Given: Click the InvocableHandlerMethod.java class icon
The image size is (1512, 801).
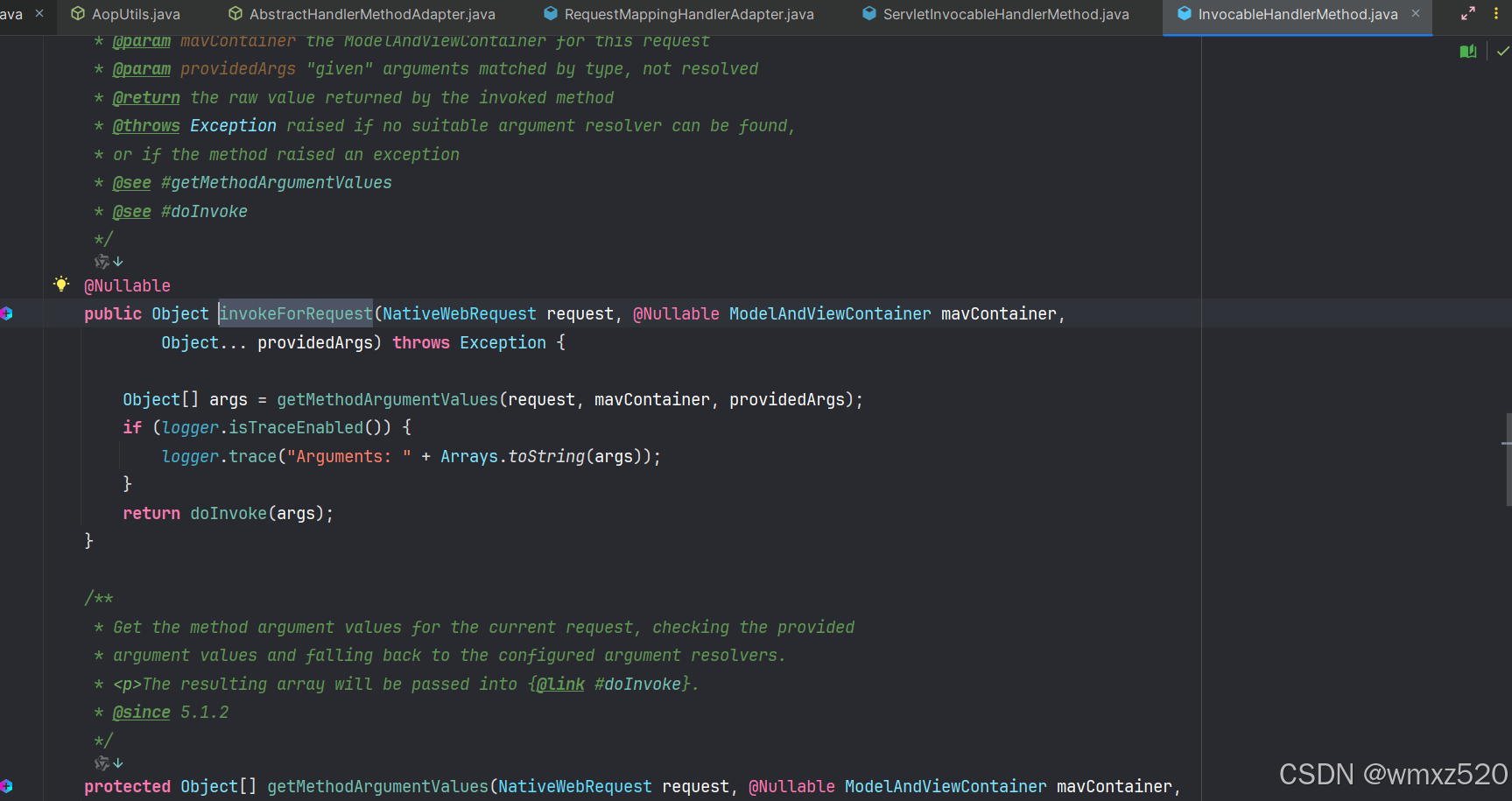Looking at the screenshot, I should click(x=1185, y=14).
